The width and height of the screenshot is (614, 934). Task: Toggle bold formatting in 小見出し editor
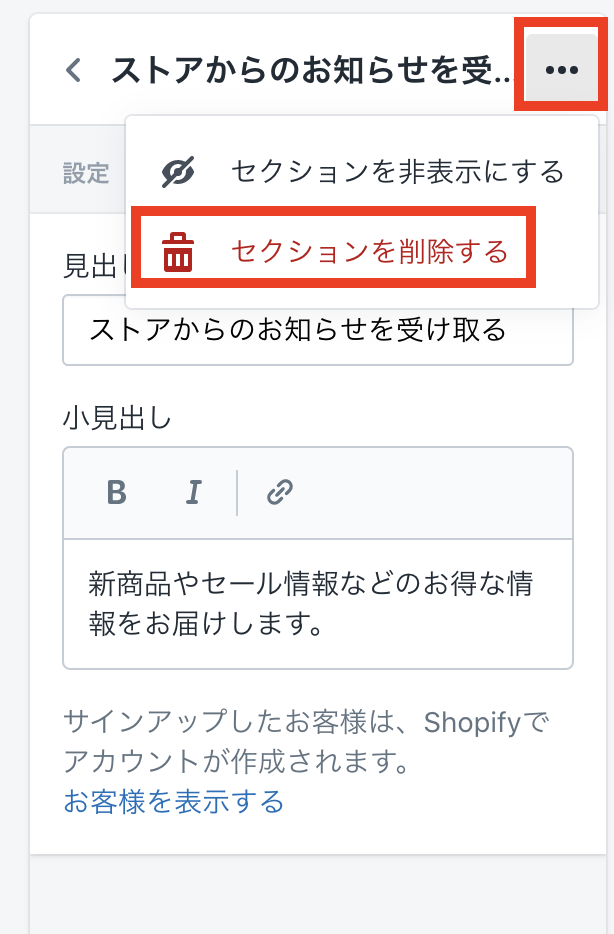point(117,492)
